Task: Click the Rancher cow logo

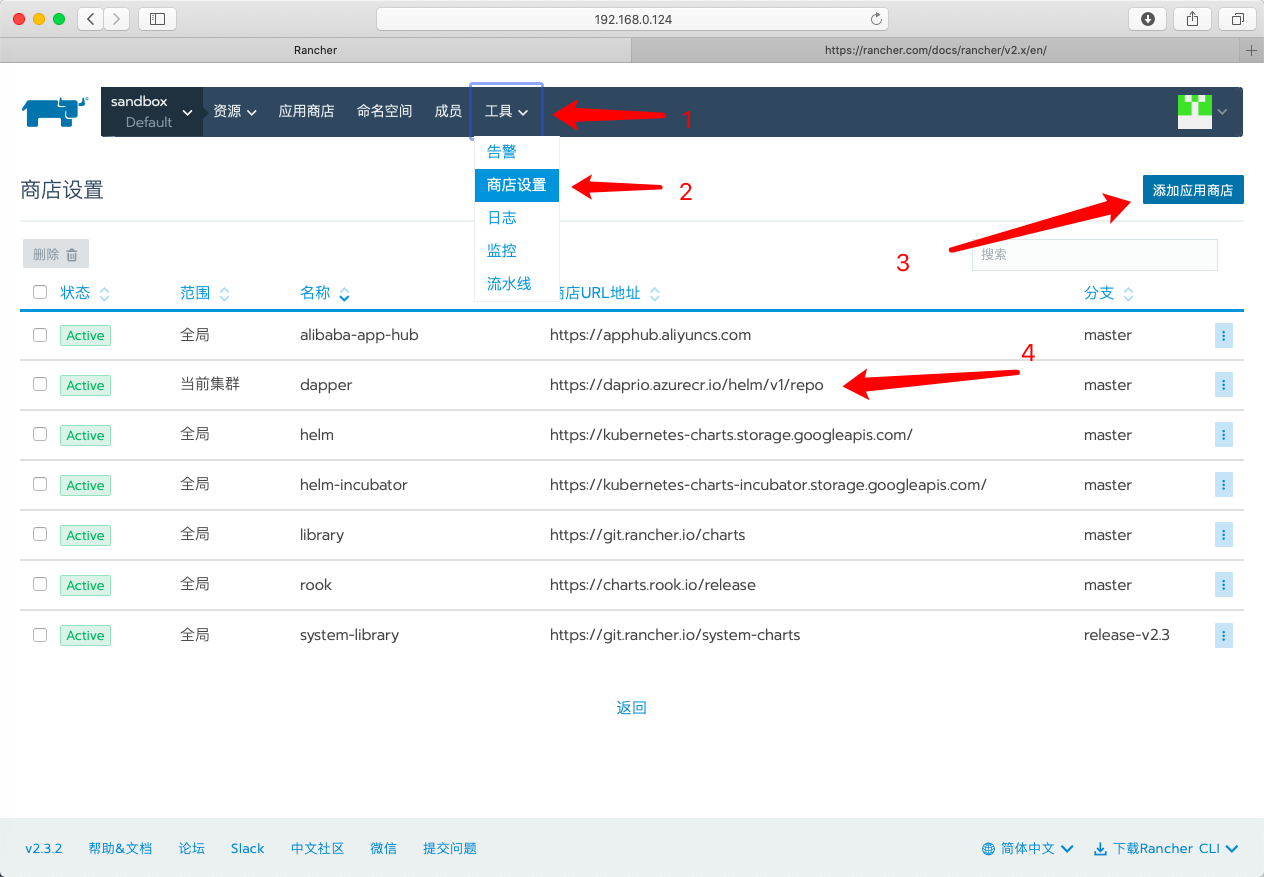Action: [55, 111]
